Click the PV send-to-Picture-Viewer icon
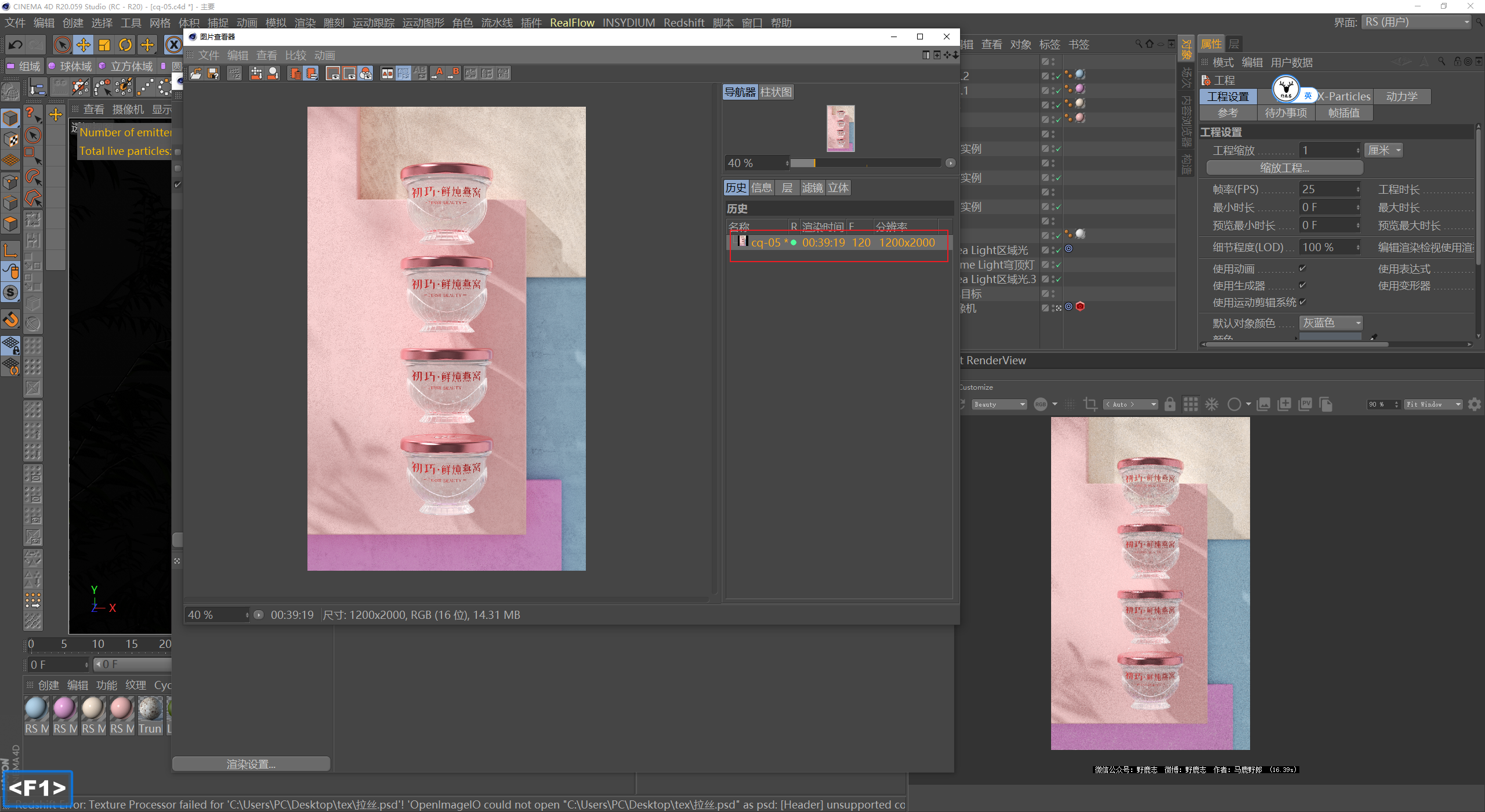Screen dimensions: 1485x812 coord(1305,404)
